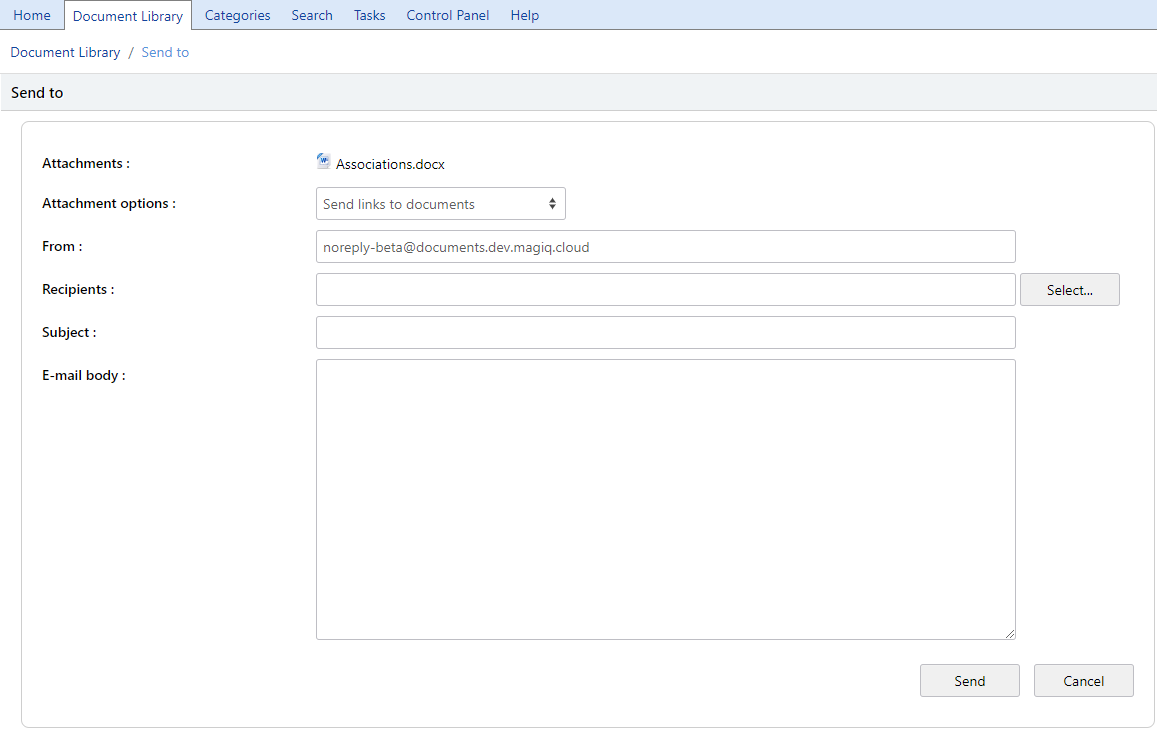This screenshot has width=1157, height=731.
Task: Click the 'Send to' breadcrumb item
Action: tap(165, 52)
